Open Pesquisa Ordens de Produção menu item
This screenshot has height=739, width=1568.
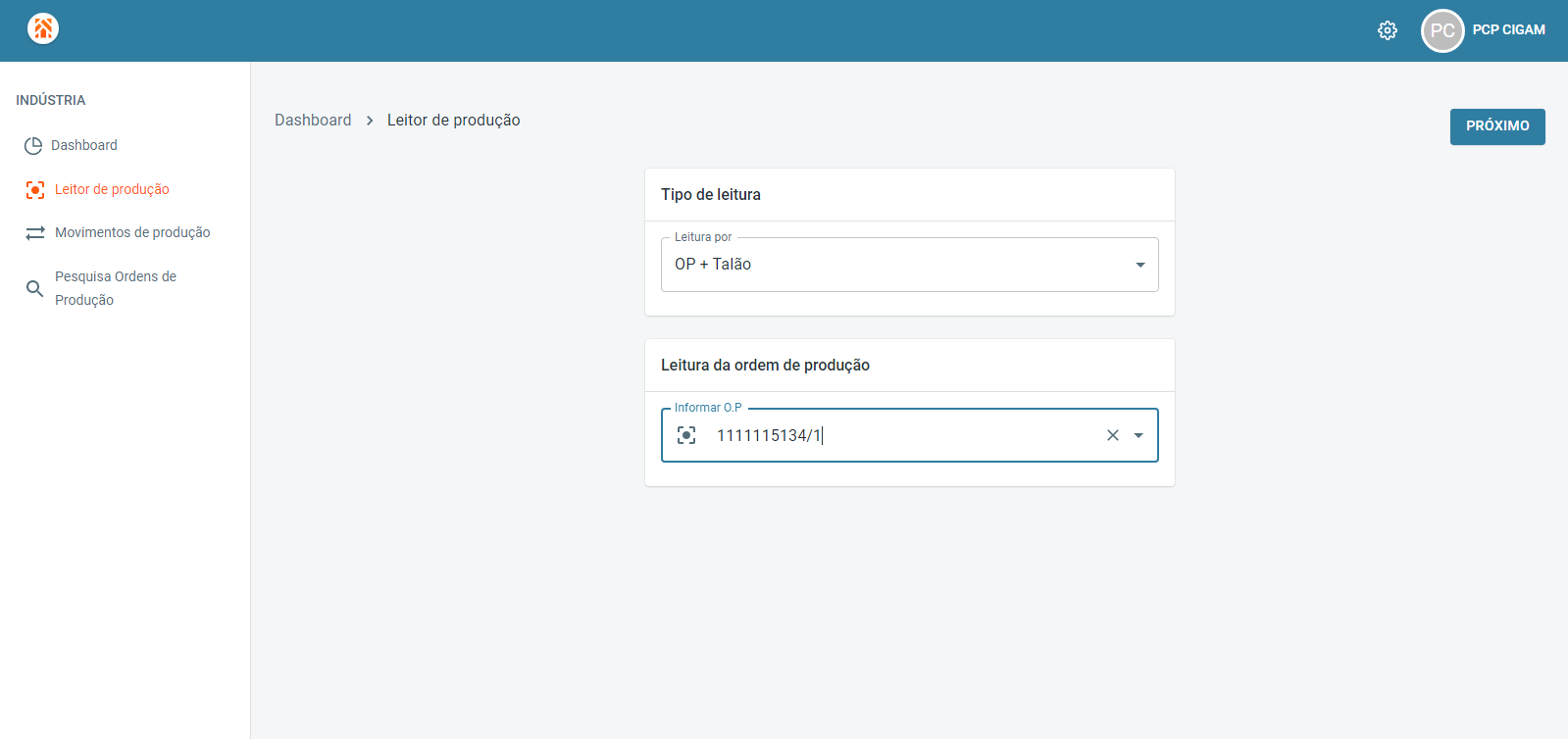tap(116, 288)
